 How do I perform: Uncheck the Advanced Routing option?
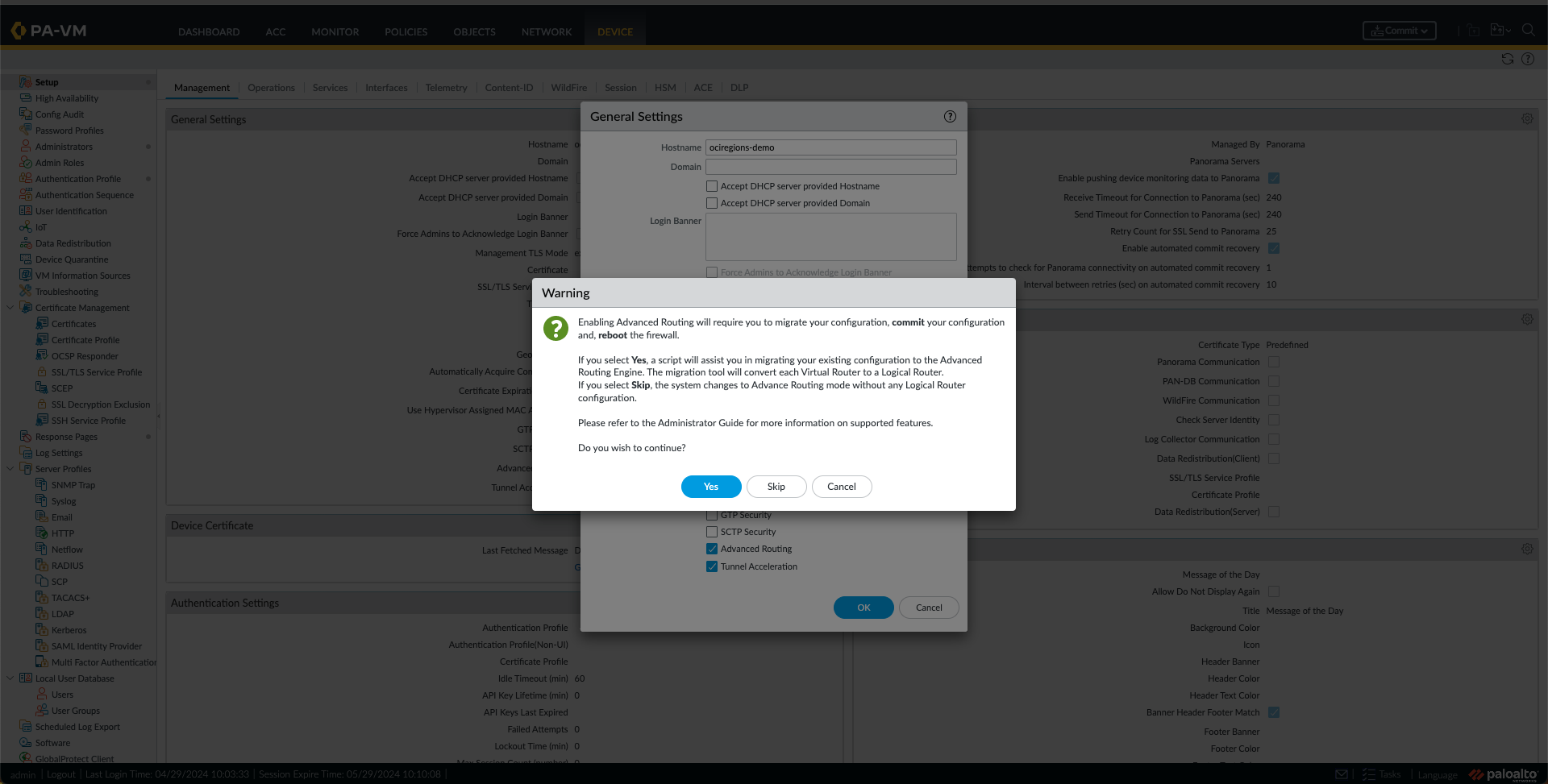[712, 548]
